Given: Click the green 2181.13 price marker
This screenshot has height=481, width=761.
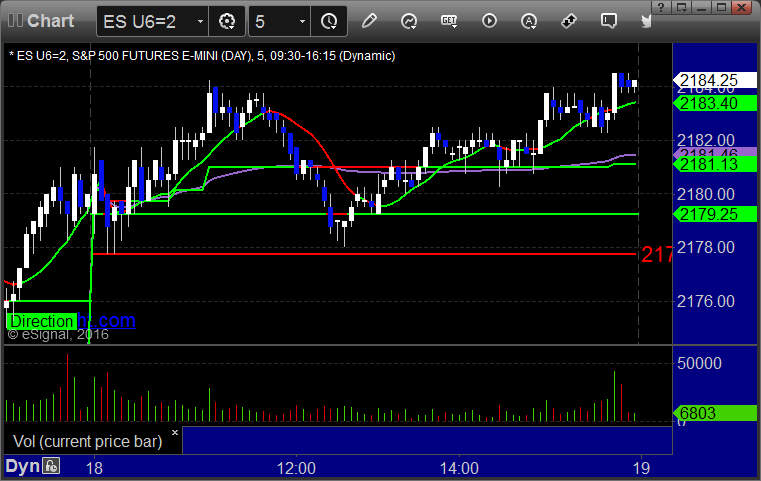Looking at the screenshot, I should click(x=714, y=164).
